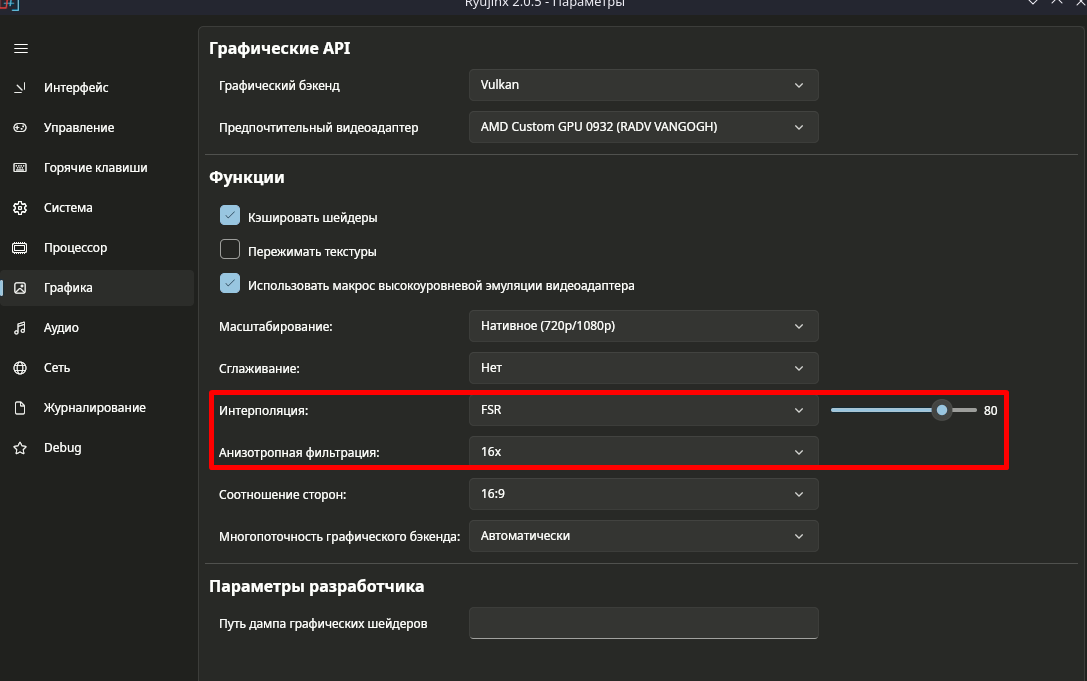Enable the Пережимать текстуры checkbox
The width and height of the screenshot is (1087, 681).
pyautogui.click(x=230, y=250)
